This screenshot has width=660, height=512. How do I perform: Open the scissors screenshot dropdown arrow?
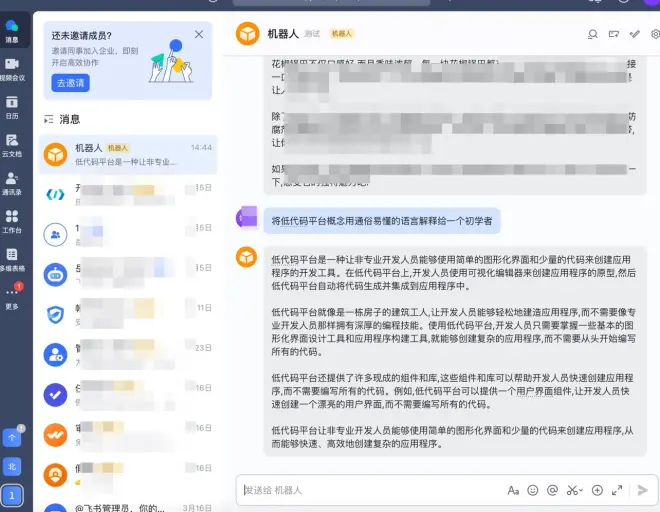580,490
